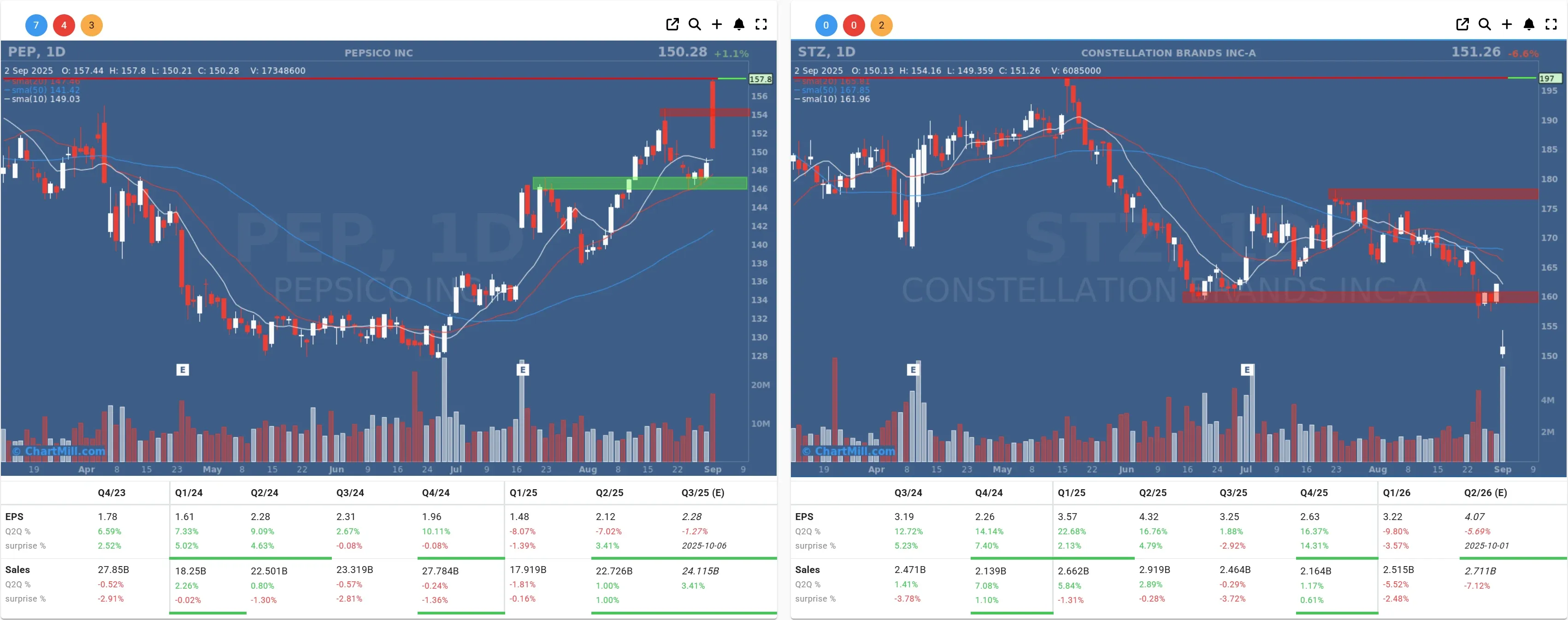Image resolution: width=1568 pixels, height=620 pixels.
Task: Click STZ EPS value 4.32 for Q2/25
Action: (1149, 516)
